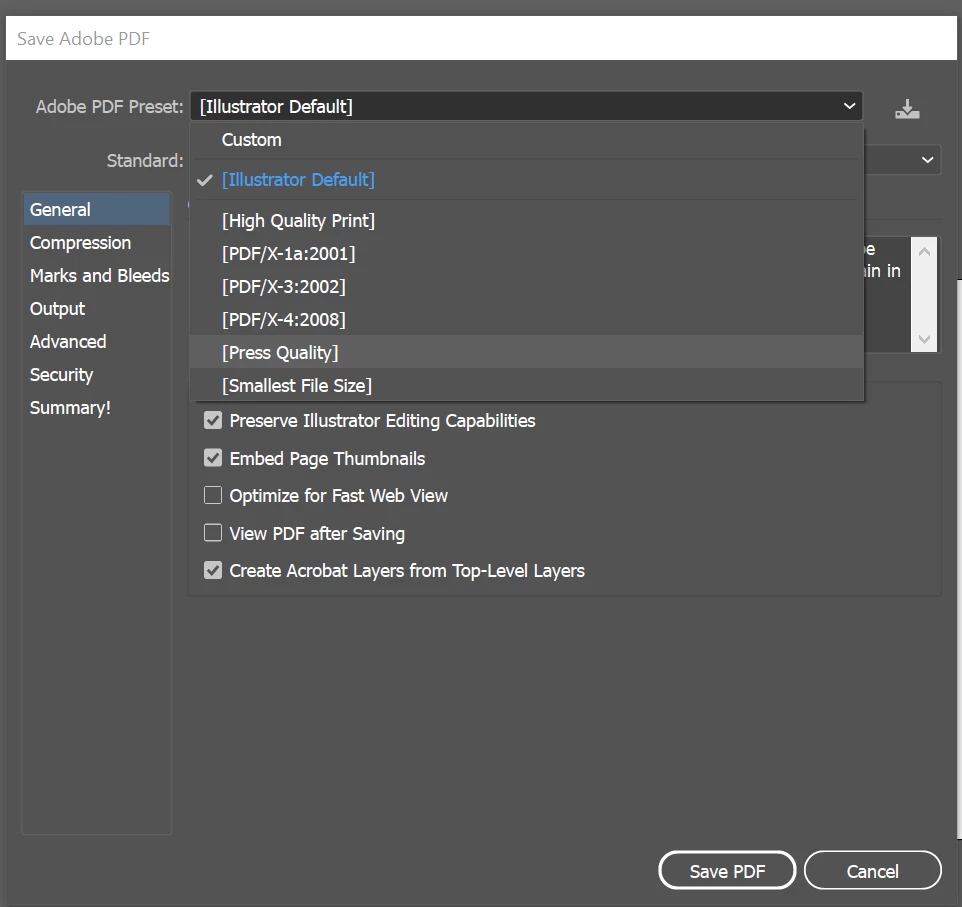Uncheck Embed Page Thumbnails
Viewport: 962px width, 907px height.
(213, 458)
